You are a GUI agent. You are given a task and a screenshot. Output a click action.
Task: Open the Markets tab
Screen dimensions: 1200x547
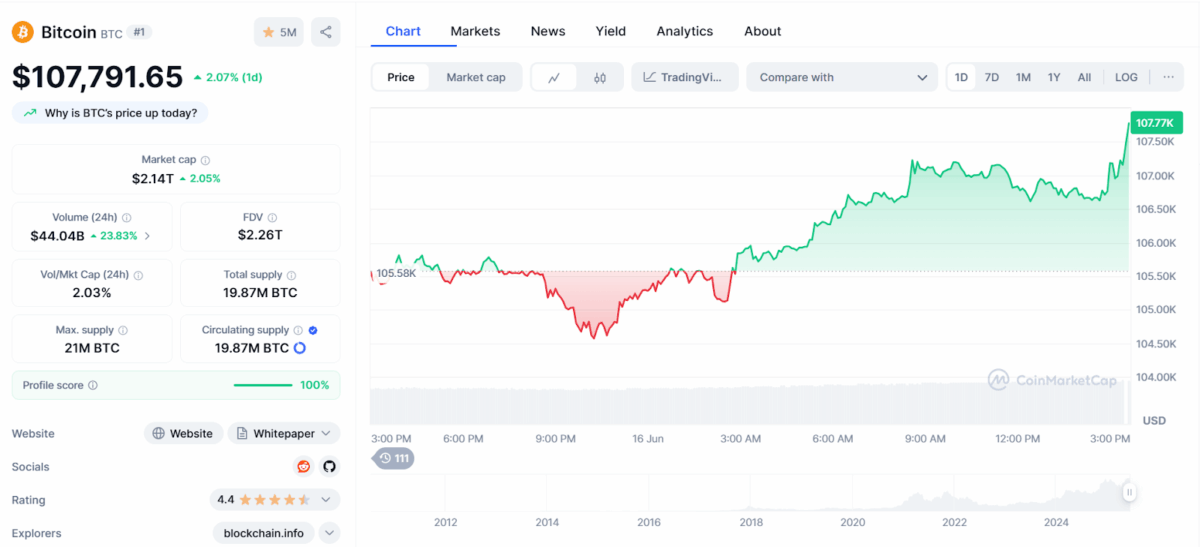(x=475, y=31)
